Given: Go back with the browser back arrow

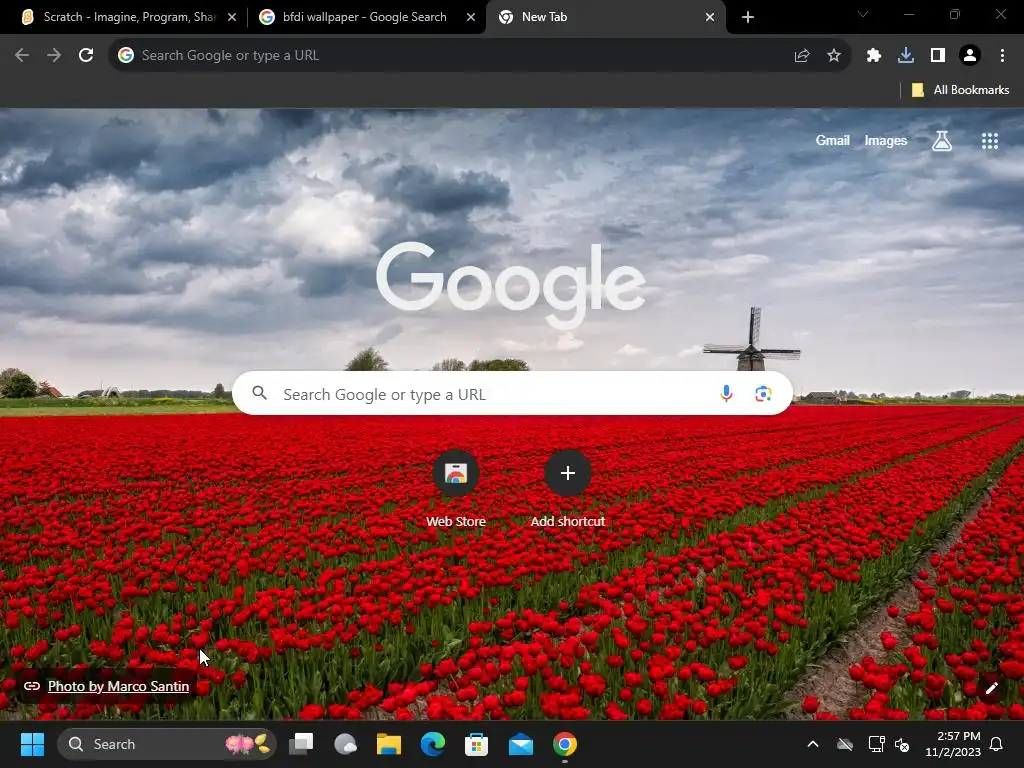Looking at the screenshot, I should pos(22,56).
